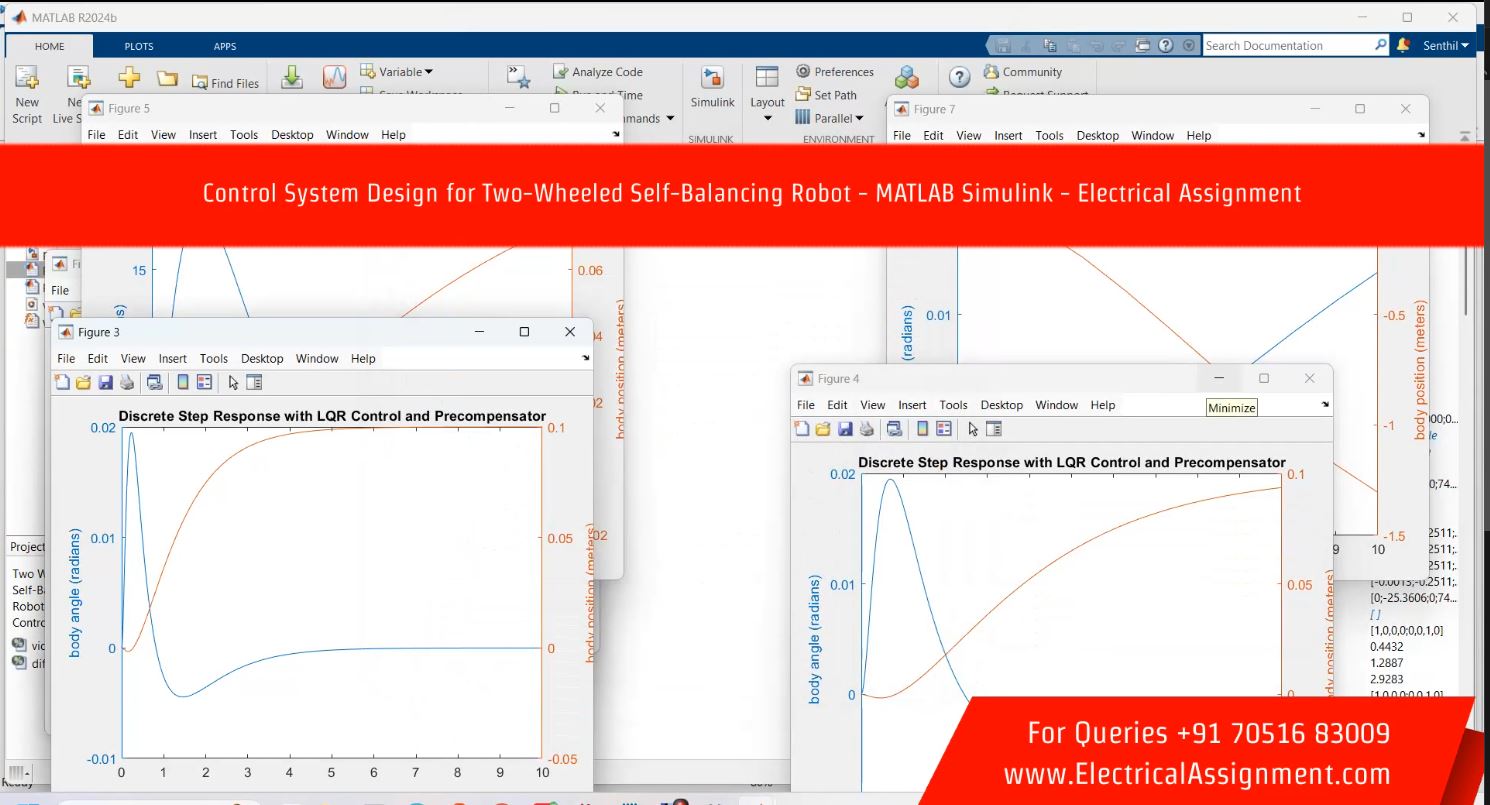The height and width of the screenshot is (805, 1490).
Task: Expand the Senthil account dropdown
Action: [1445, 46]
